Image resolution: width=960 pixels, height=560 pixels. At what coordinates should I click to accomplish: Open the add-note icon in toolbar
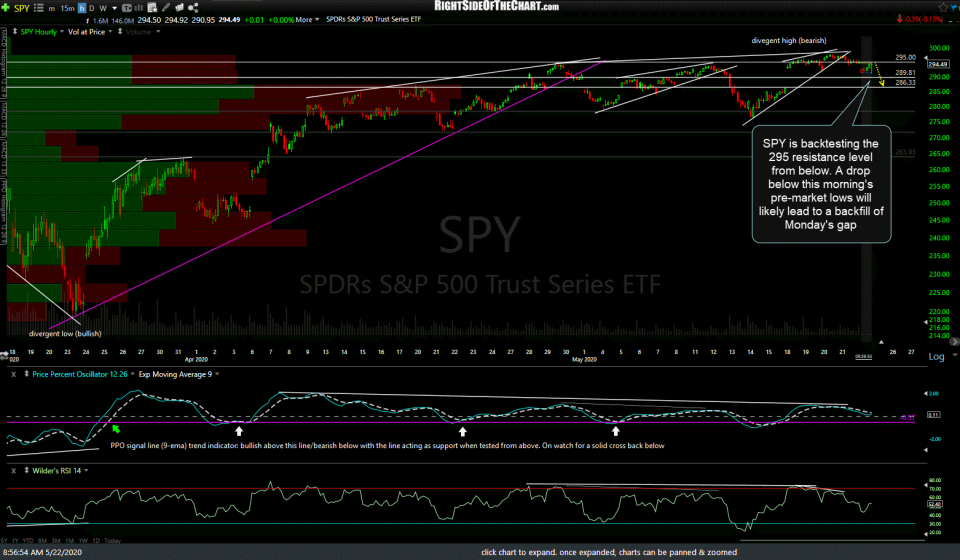[152, 7]
